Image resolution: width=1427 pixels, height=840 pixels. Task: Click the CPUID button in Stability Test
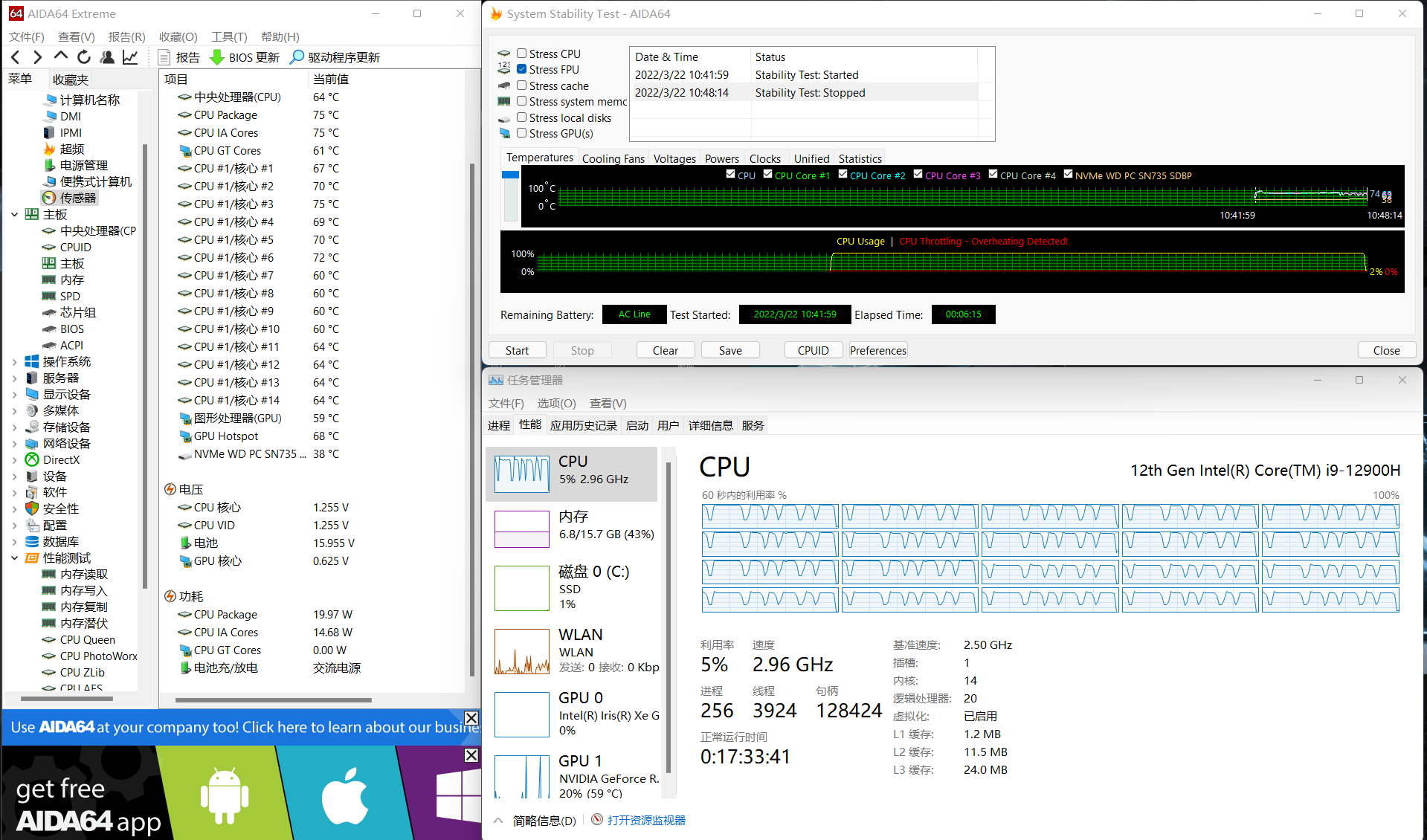[814, 350]
